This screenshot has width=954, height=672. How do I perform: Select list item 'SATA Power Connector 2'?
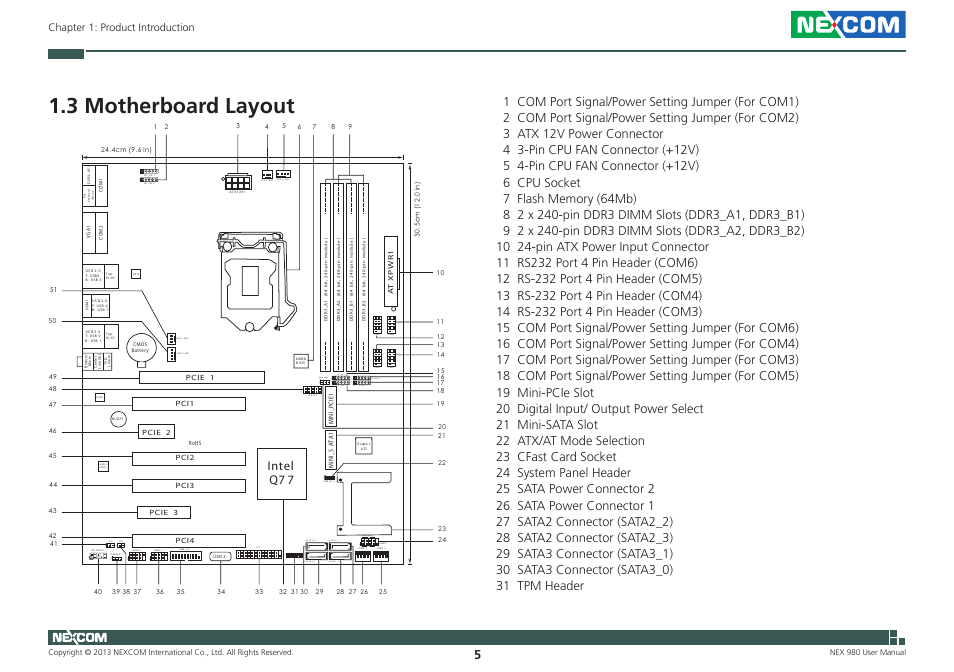(586, 490)
